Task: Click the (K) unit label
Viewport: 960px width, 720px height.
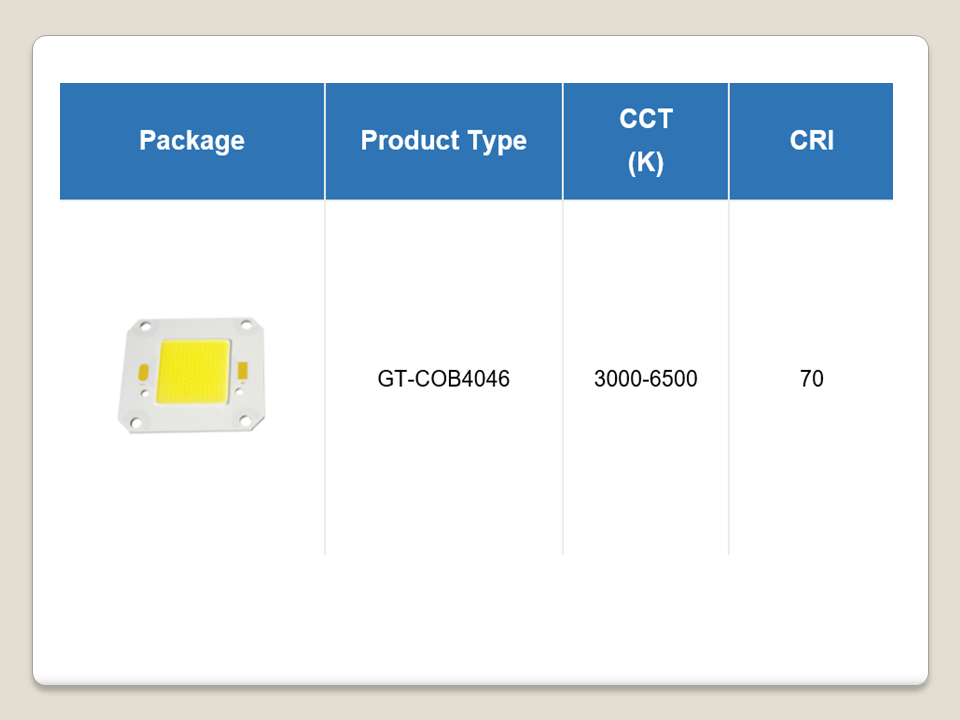Action: (645, 163)
